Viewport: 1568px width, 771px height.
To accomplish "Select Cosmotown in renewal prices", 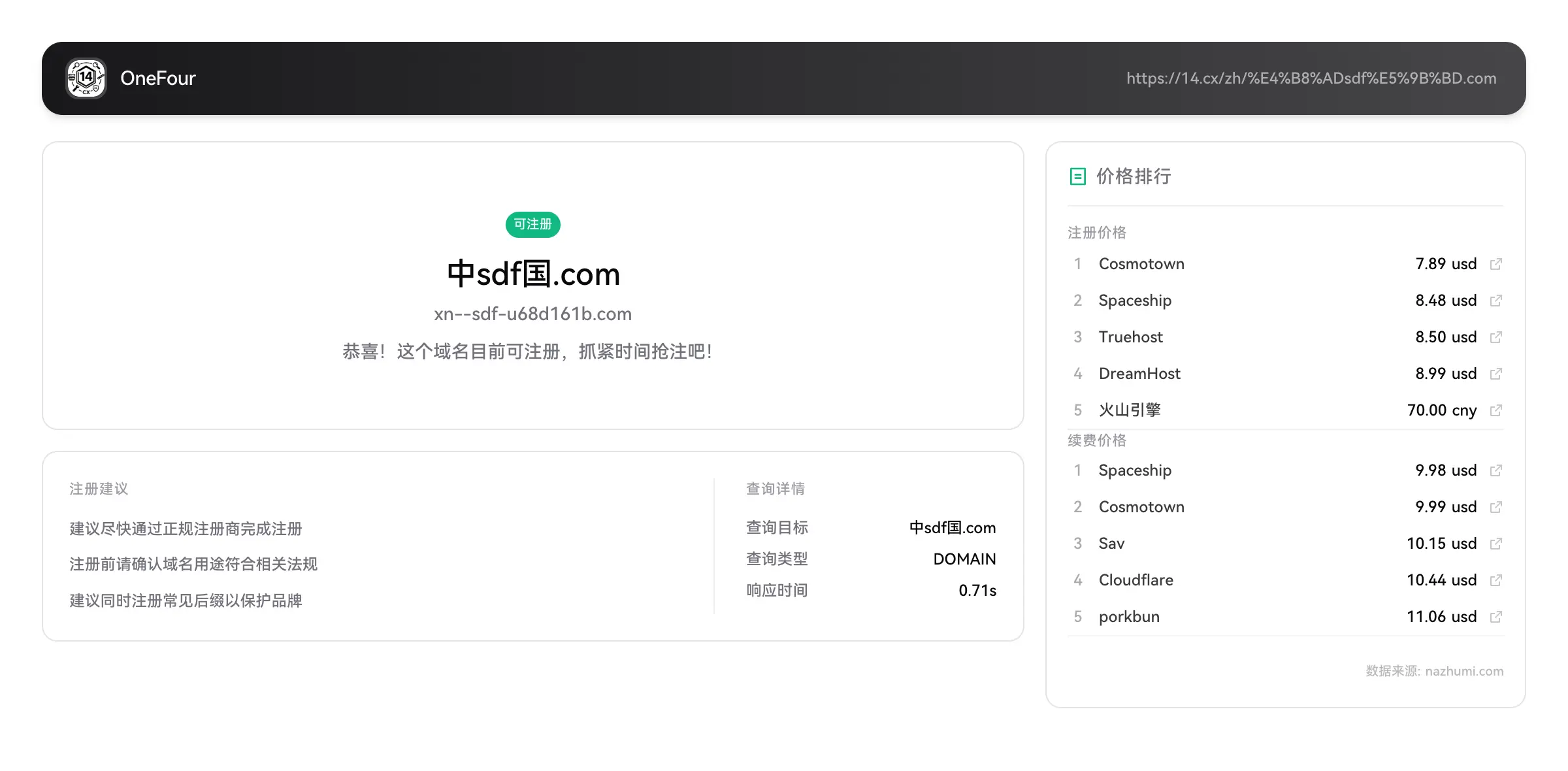I will click(1141, 507).
